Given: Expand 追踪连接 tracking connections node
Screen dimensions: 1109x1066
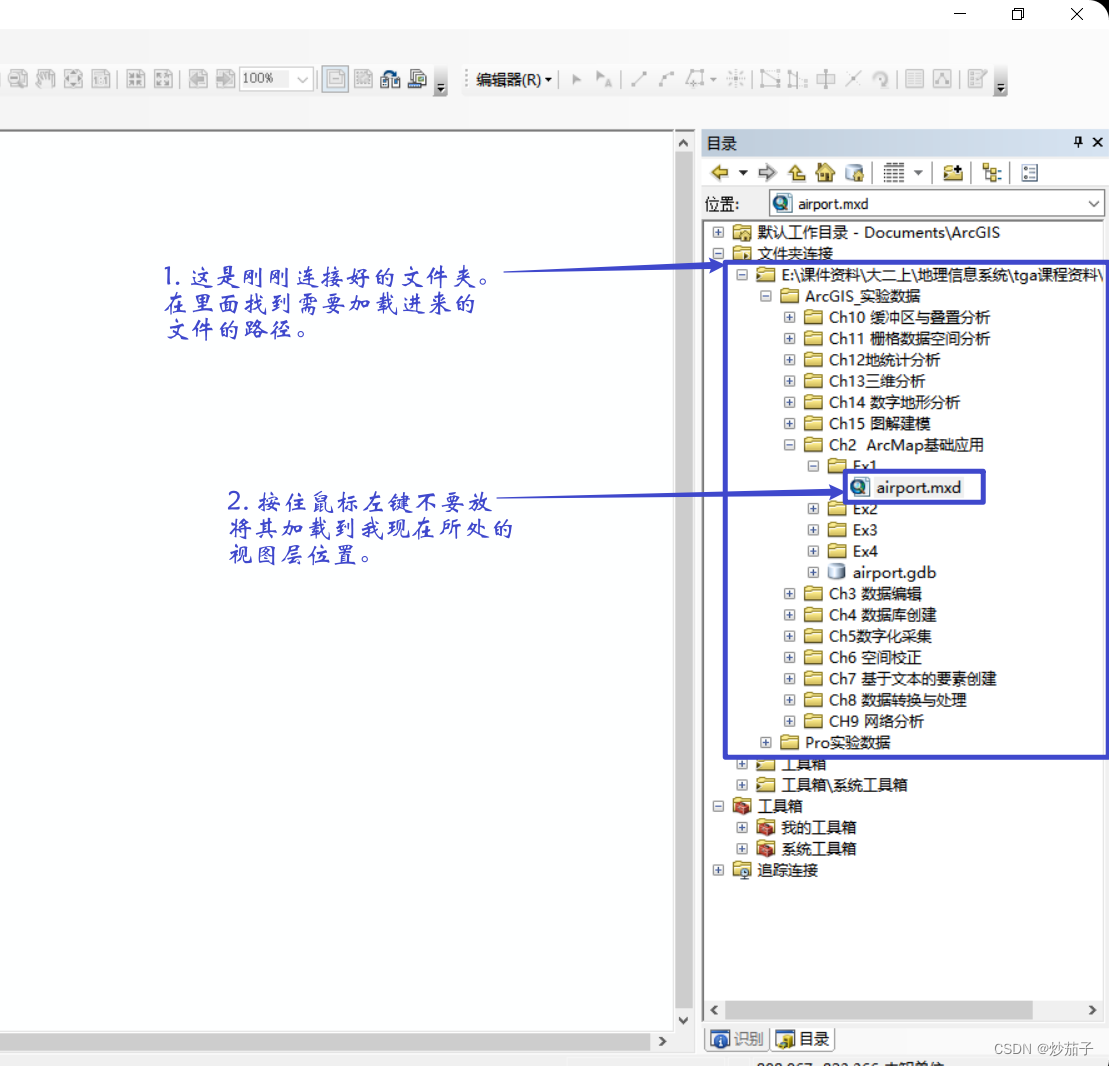Looking at the screenshot, I should pos(718,870).
